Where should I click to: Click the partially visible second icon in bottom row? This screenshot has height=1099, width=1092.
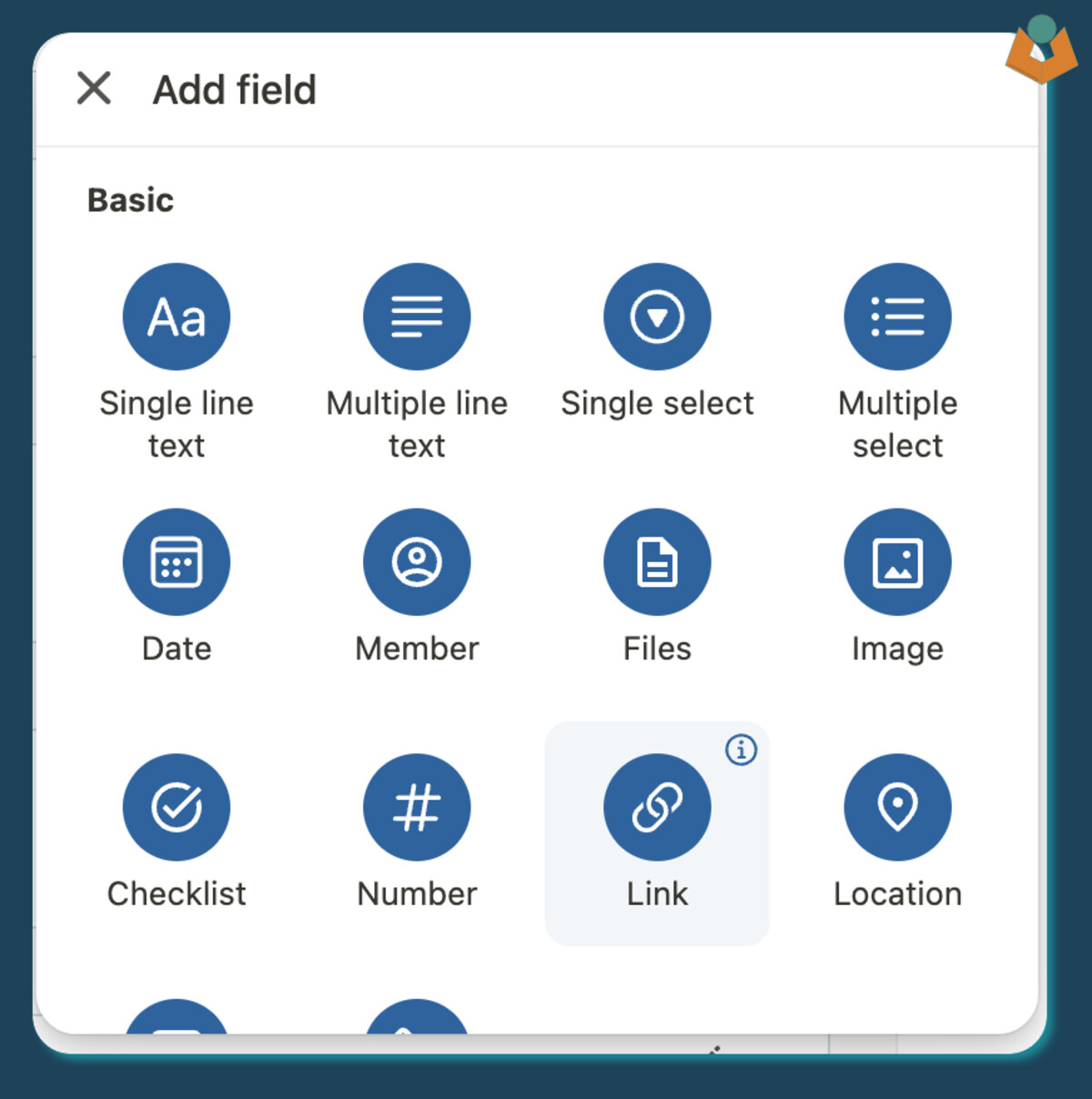coord(417,1017)
